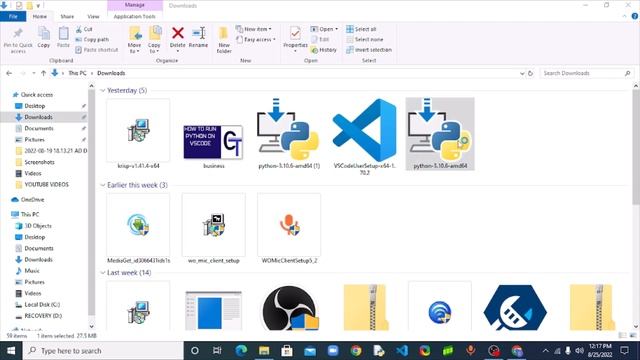Viewport: 640px width, 360px height.
Task: Select RECOVERY (D:) drive
Action: 43,316
